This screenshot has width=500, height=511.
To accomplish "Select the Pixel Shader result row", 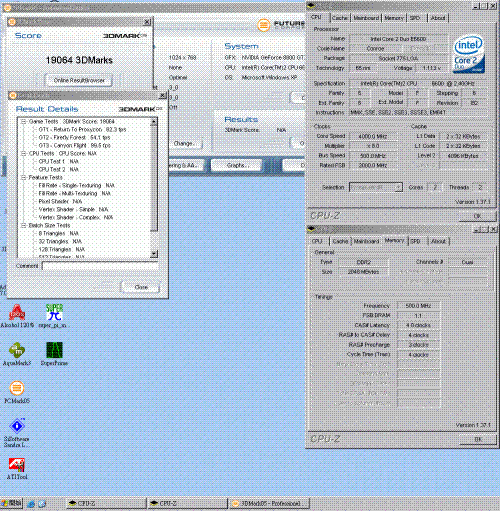I will point(60,201).
